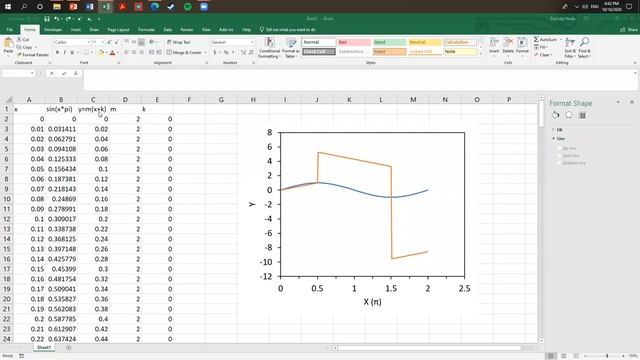Open Format as Table gallery
The height and width of the screenshot is (360, 640).
(x=291, y=48)
